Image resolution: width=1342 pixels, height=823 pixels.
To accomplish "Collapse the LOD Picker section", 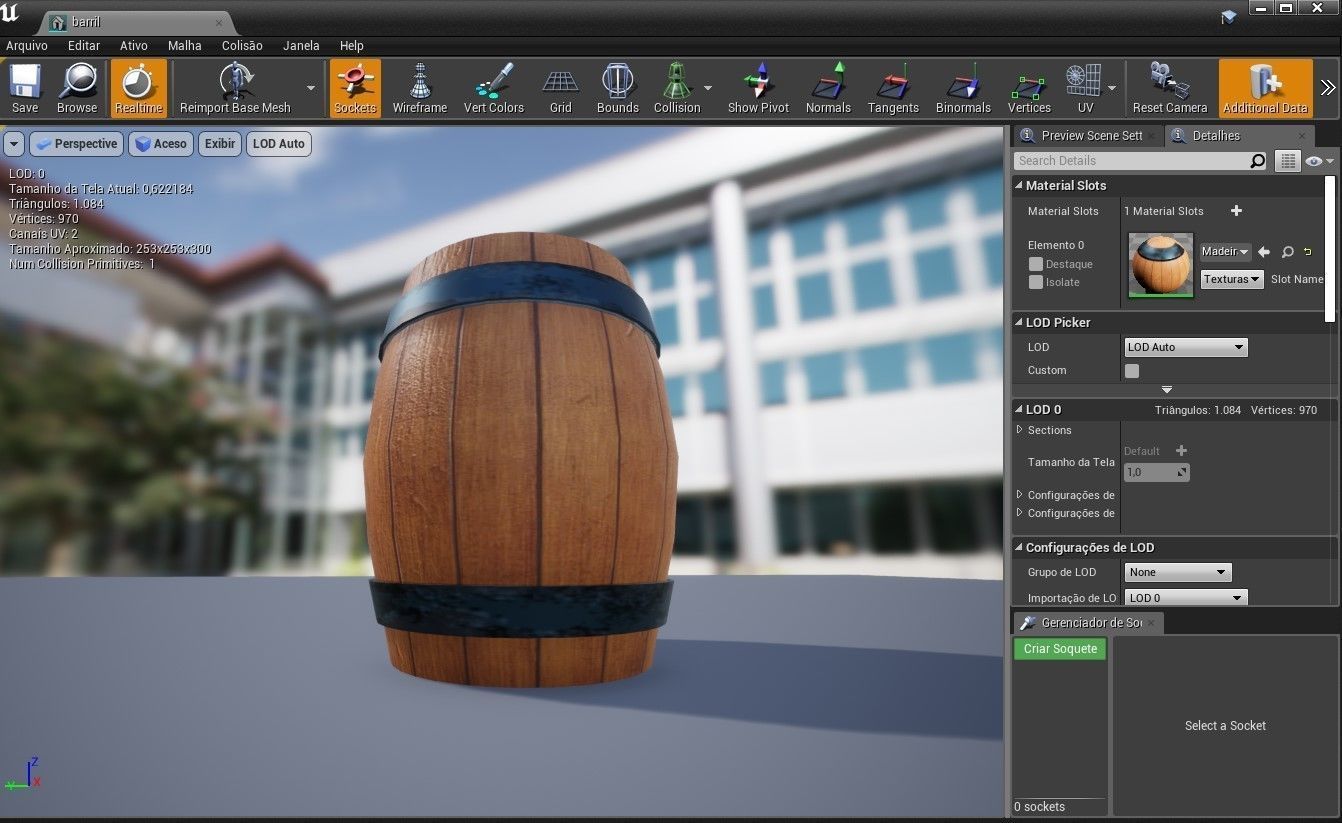I will pos(1019,322).
